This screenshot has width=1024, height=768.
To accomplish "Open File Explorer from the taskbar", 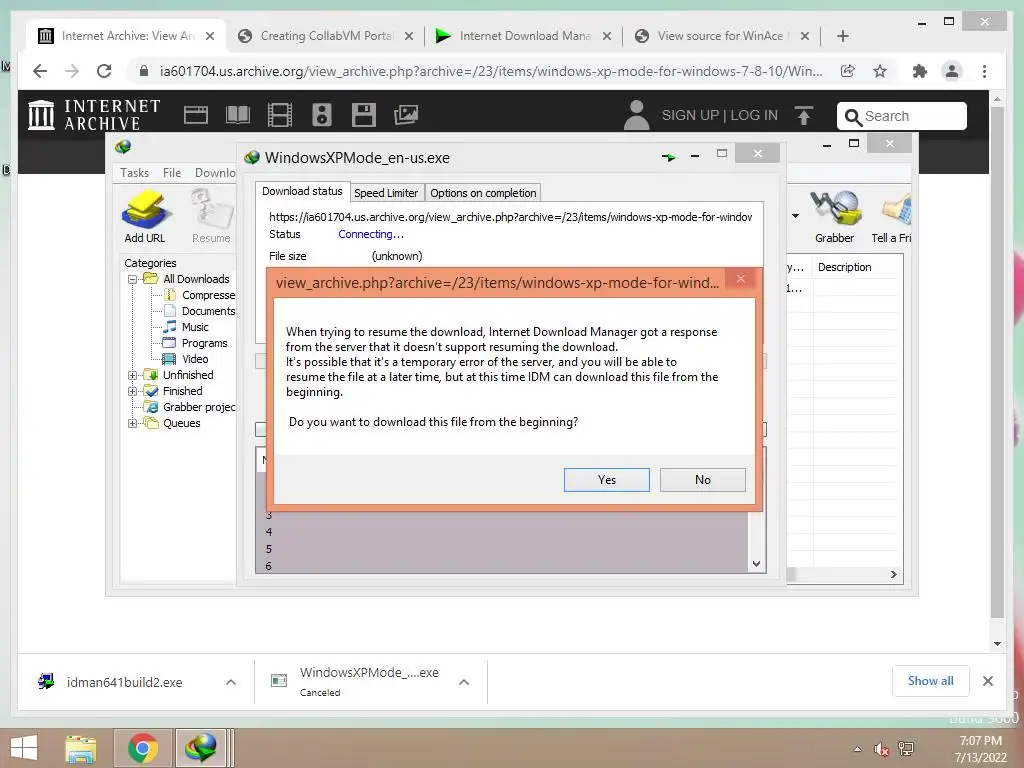I will [x=81, y=748].
